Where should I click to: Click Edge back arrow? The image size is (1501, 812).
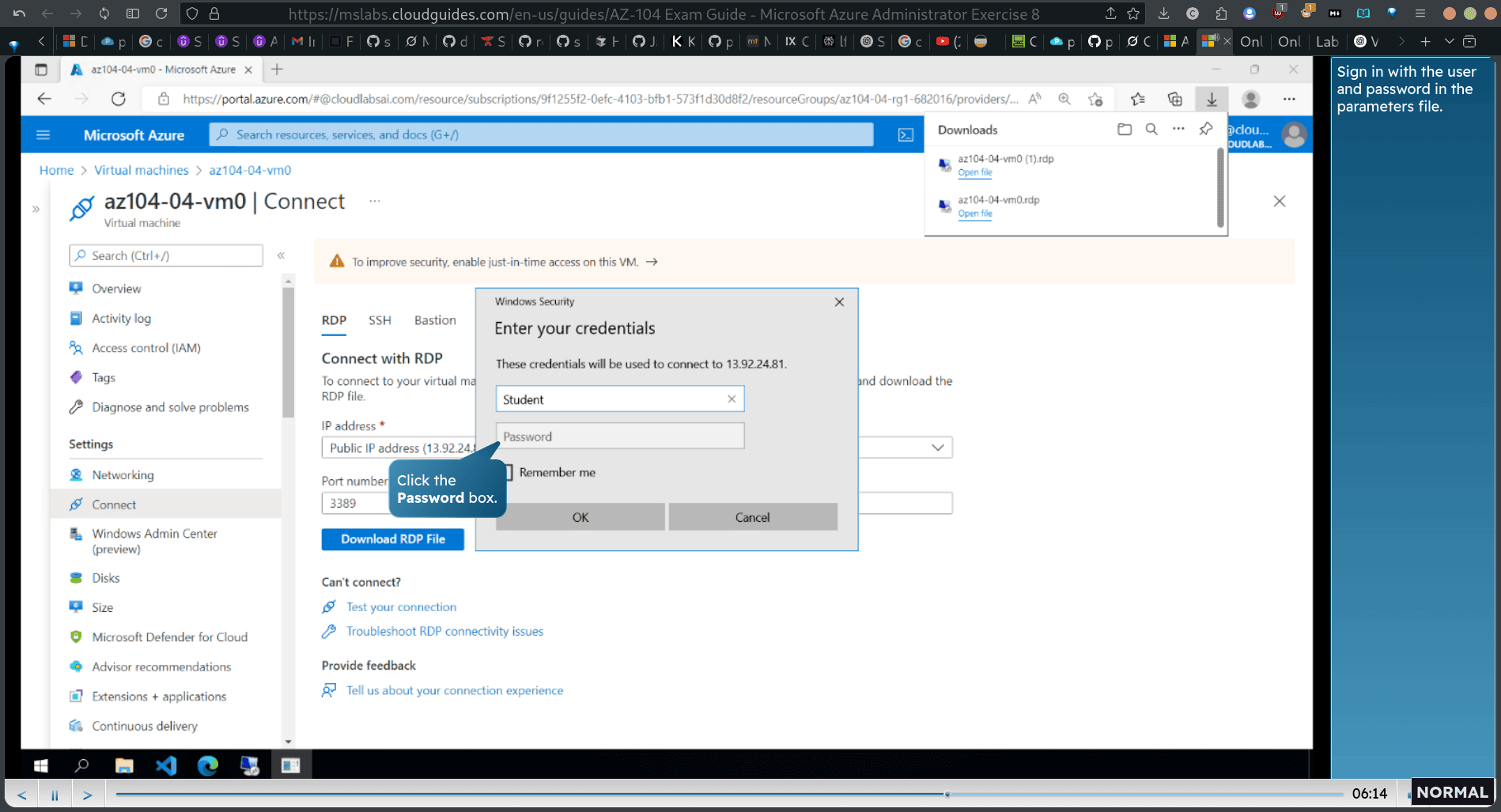click(x=44, y=99)
